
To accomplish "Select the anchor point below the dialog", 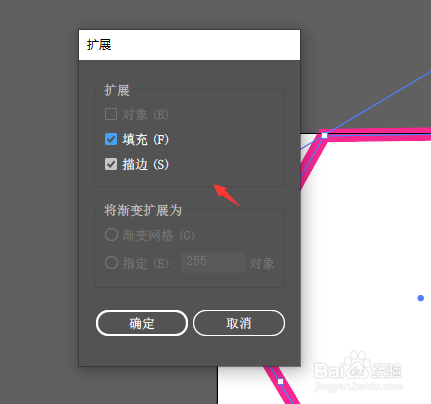I will click(x=281, y=381).
